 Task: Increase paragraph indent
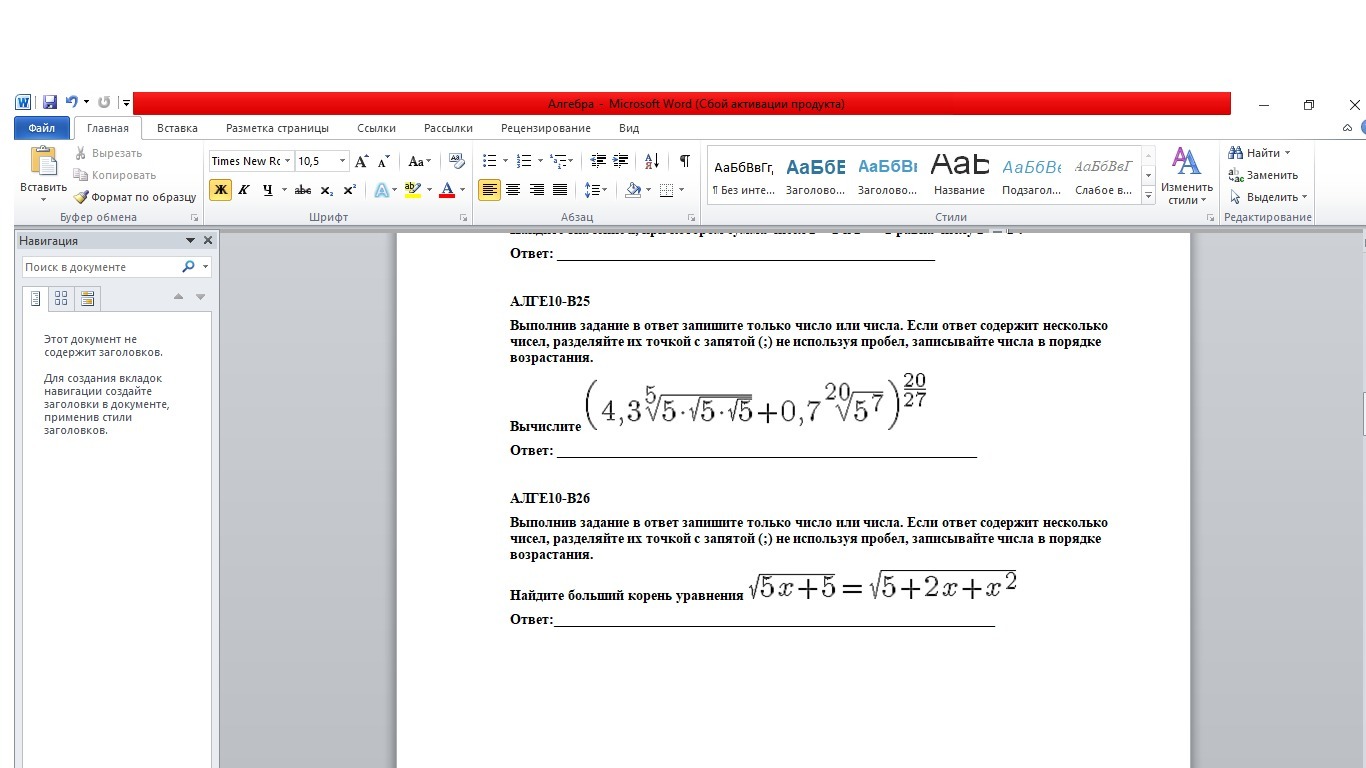pos(621,161)
